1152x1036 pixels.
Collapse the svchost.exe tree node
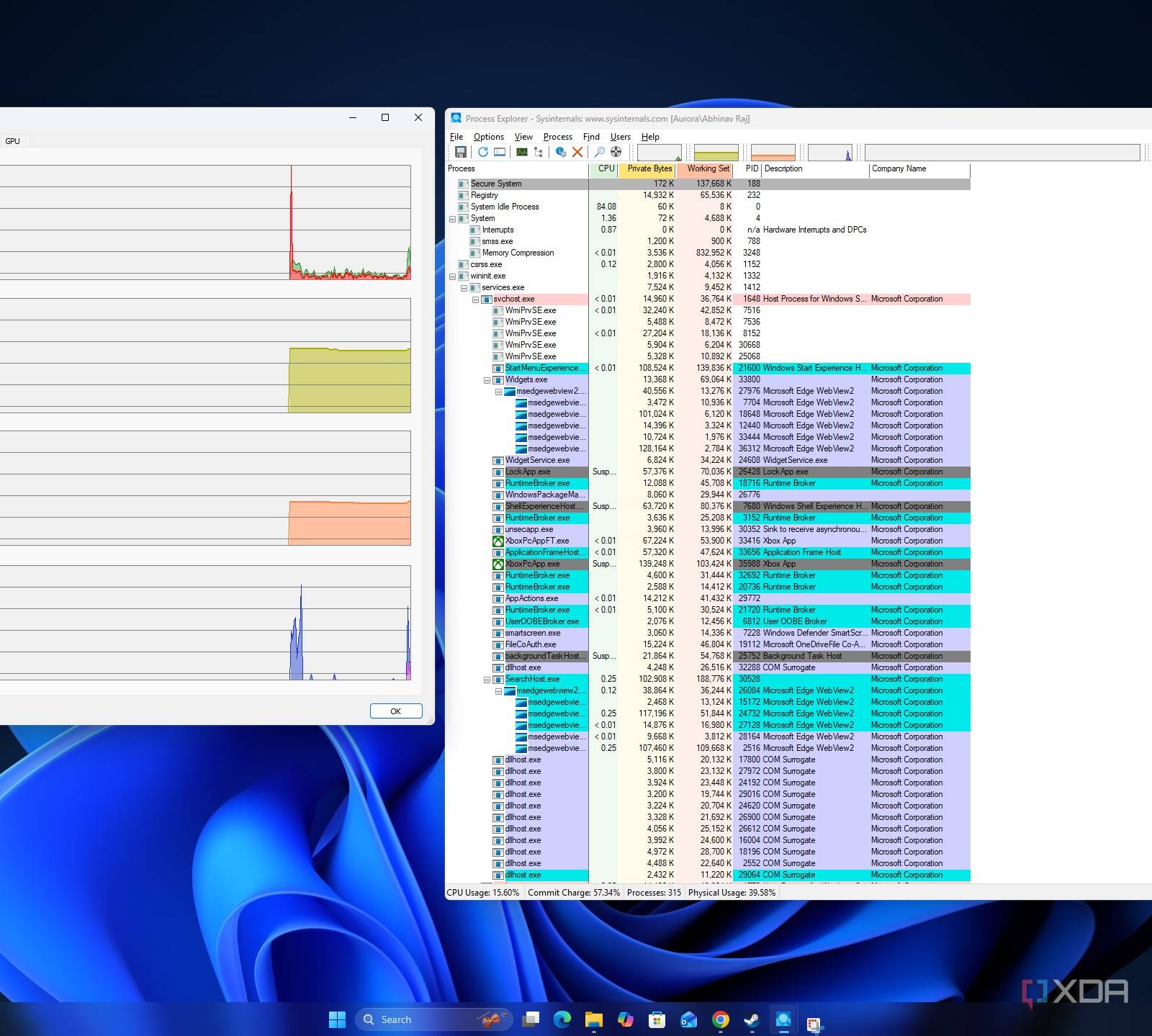pos(475,299)
